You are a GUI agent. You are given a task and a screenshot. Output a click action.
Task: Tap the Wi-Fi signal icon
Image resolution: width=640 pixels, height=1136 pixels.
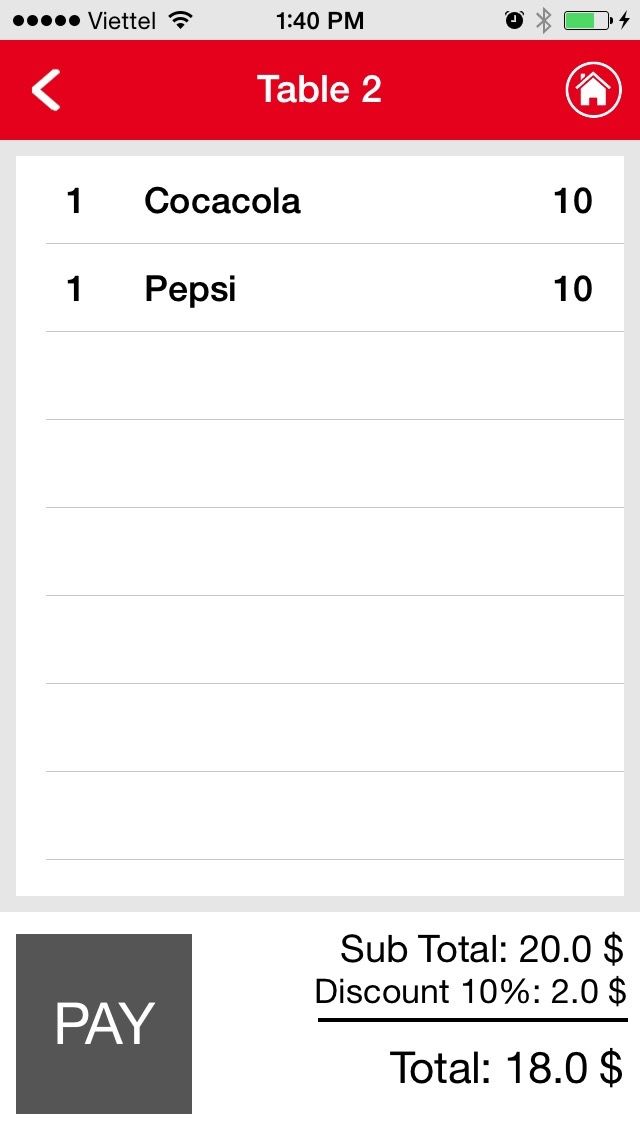coord(181,20)
